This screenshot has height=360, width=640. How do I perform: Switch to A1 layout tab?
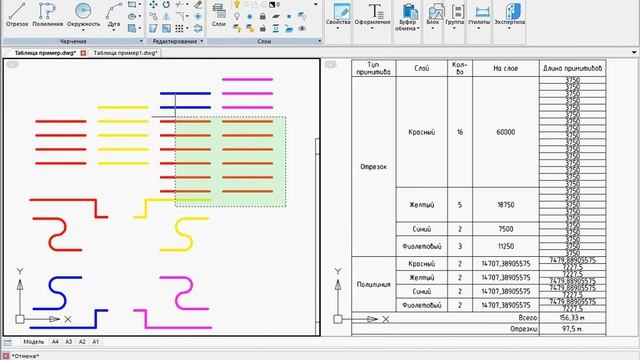coord(96,342)
